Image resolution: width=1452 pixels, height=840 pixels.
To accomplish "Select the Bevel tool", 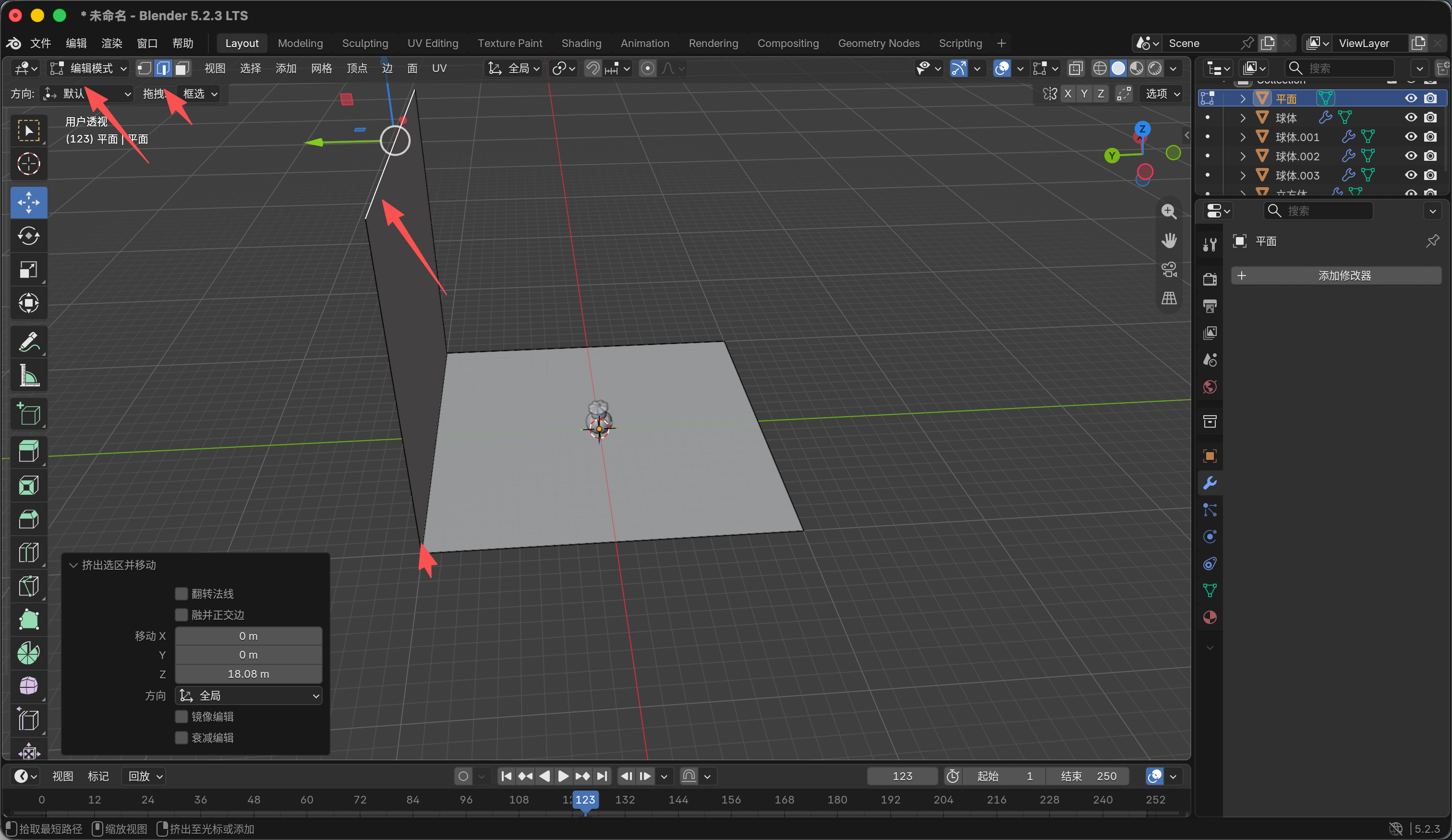I will [28, 518].
